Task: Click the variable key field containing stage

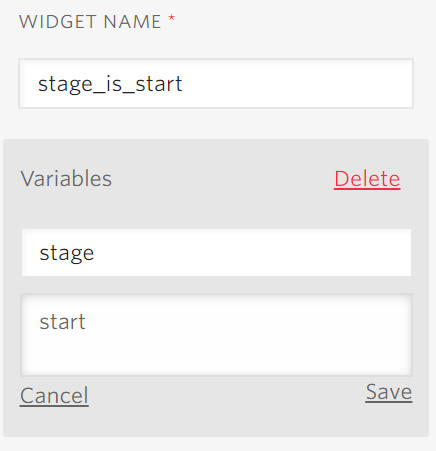Action: coord(216,252)
